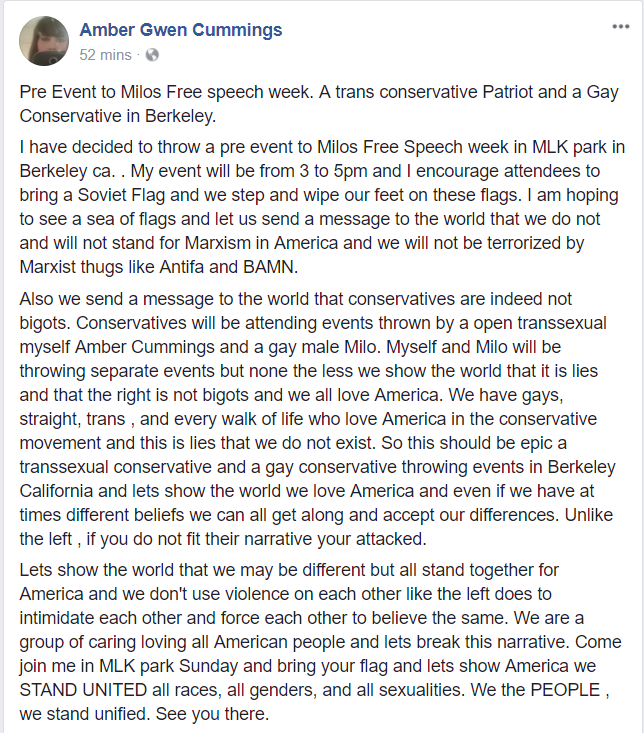Click the first paragraph starting Pre Event

(x=319, y=104)
